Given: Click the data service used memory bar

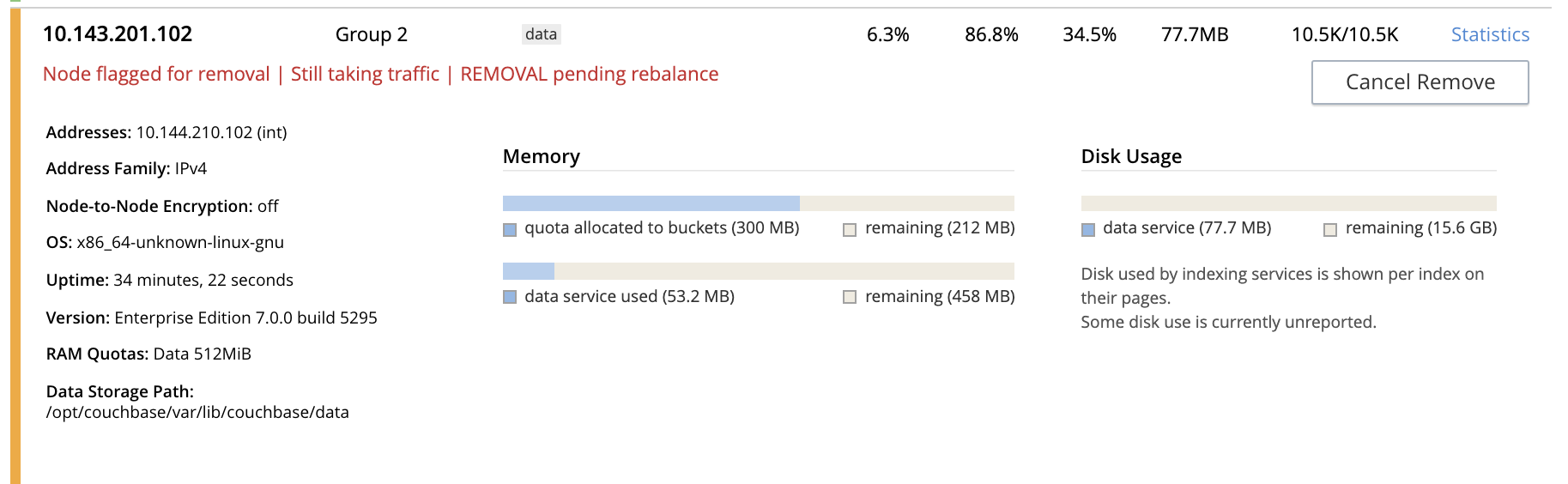Looking at the screenshot, I should (x=529, y=271).
